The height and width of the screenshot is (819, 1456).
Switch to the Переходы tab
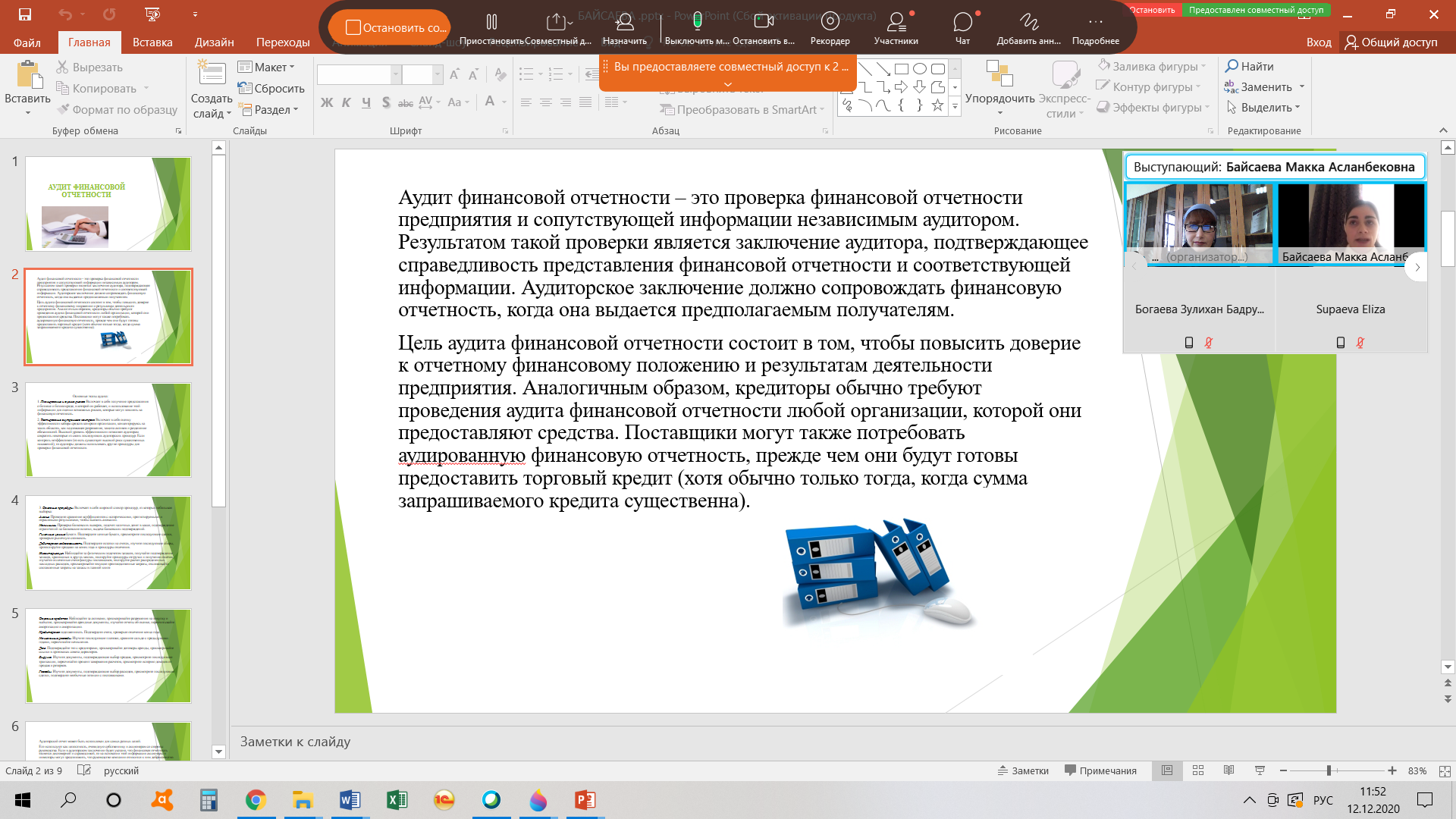point(283,42)
